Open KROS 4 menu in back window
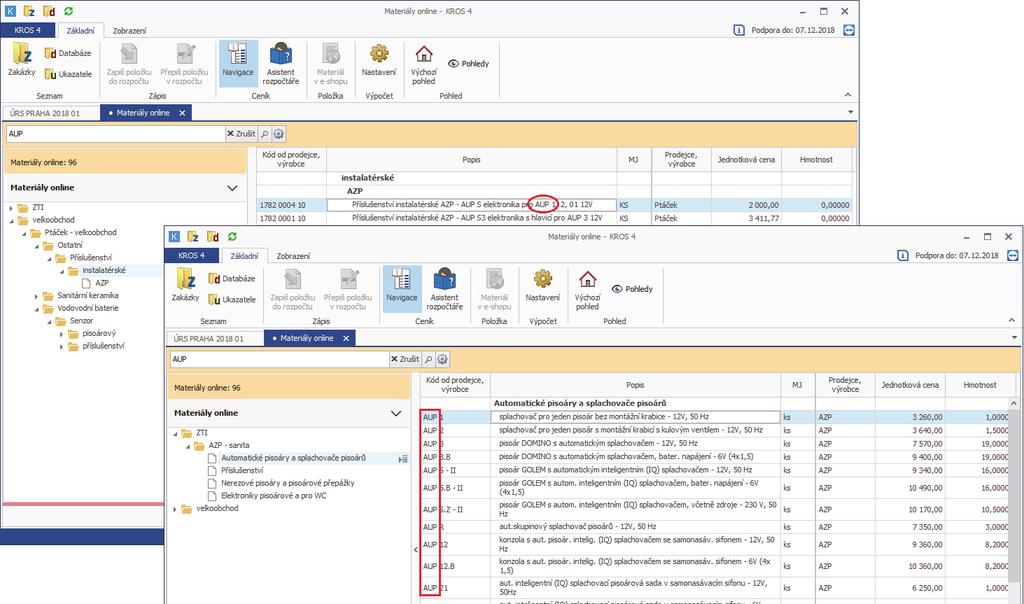This screenshot has width=1024, height=604. [x=27, y=31]
